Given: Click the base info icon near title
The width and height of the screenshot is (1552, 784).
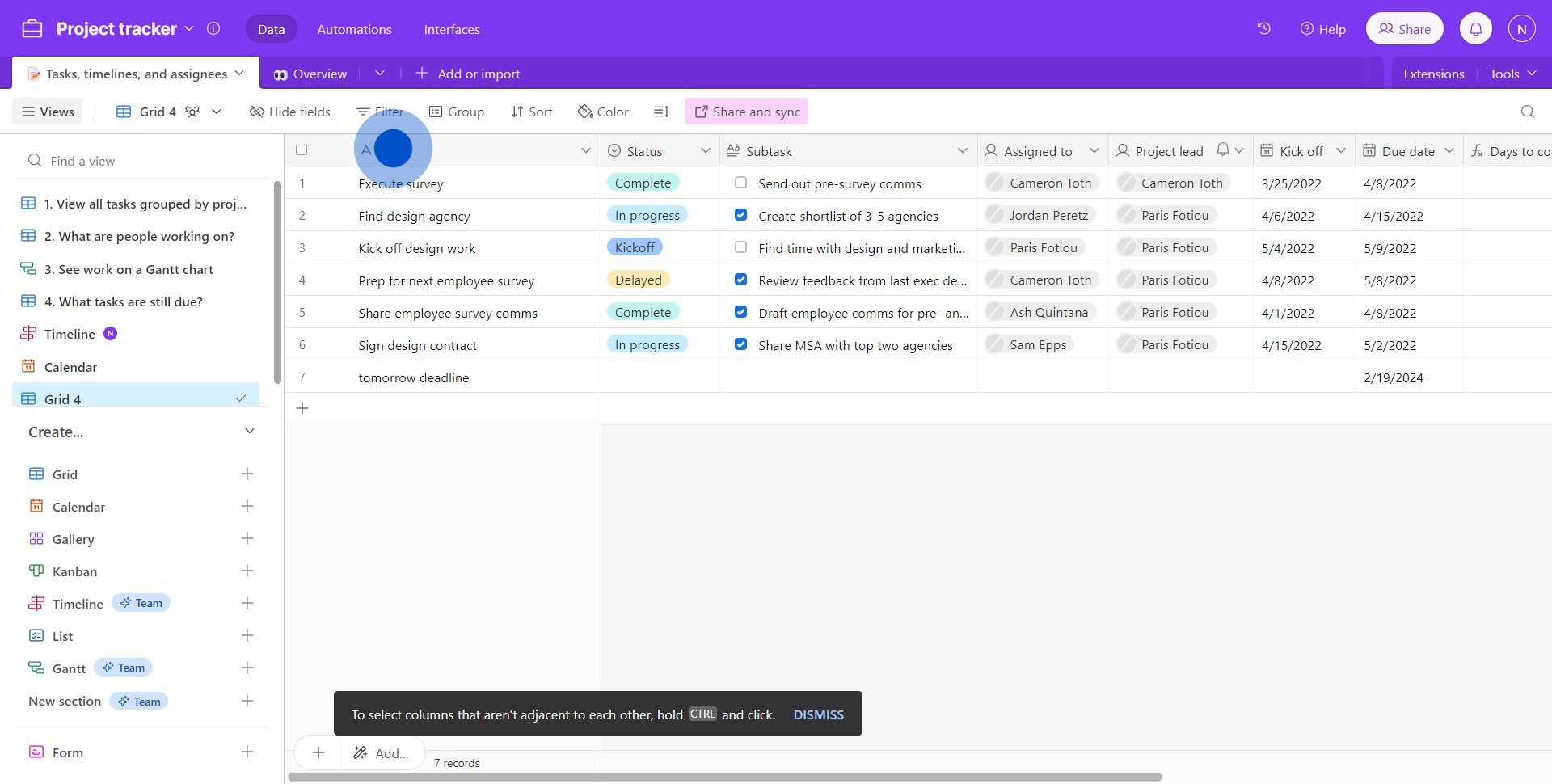Looking at the screenshot, I should (213, 29).
